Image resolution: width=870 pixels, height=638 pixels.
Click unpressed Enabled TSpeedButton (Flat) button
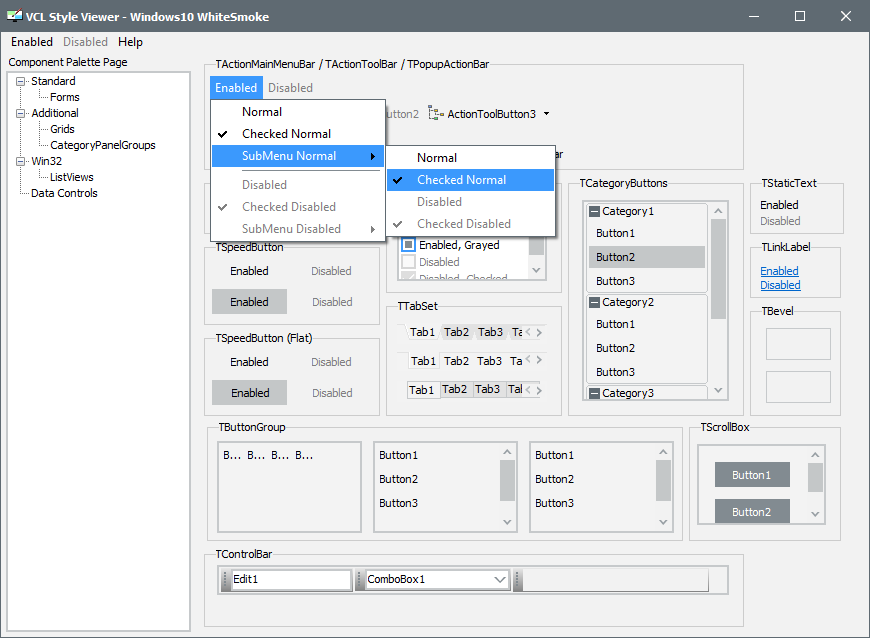[x=249, y=362]
